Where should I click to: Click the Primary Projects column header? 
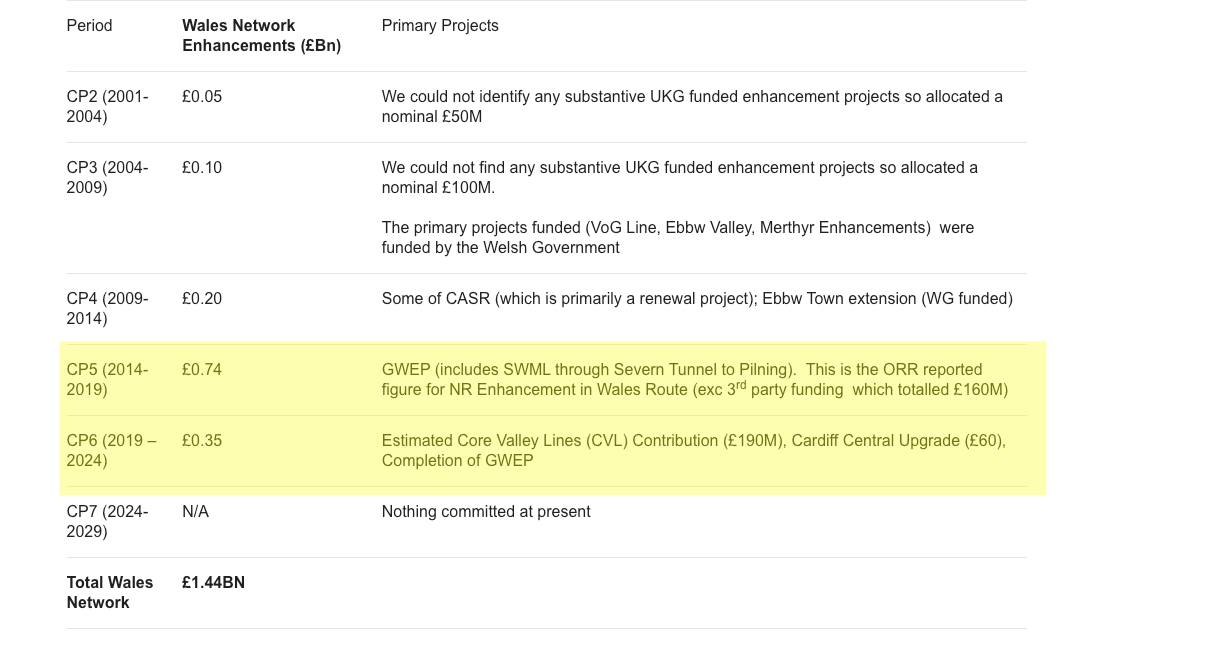pyautogui.click(x=440, y=26)
